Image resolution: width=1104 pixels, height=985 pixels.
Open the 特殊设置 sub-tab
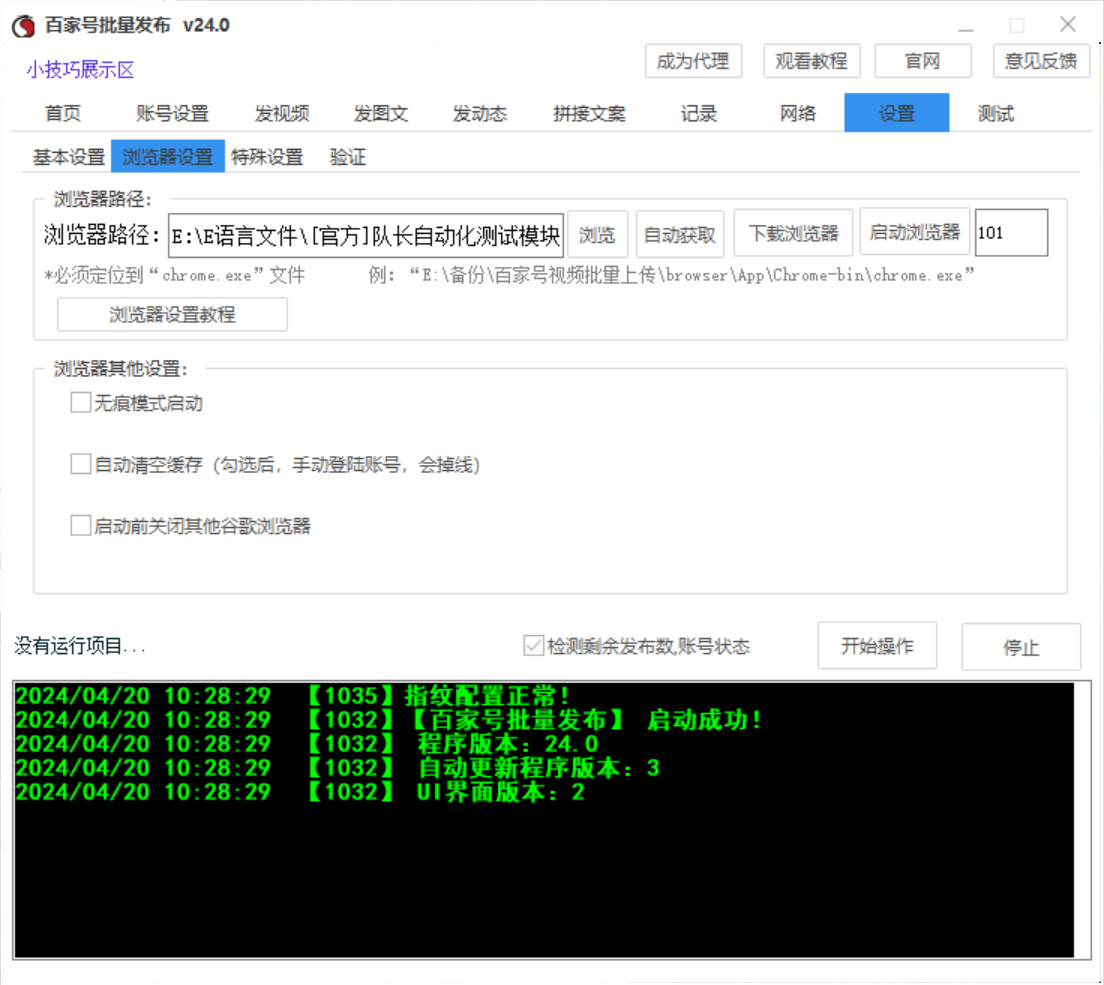267,156
